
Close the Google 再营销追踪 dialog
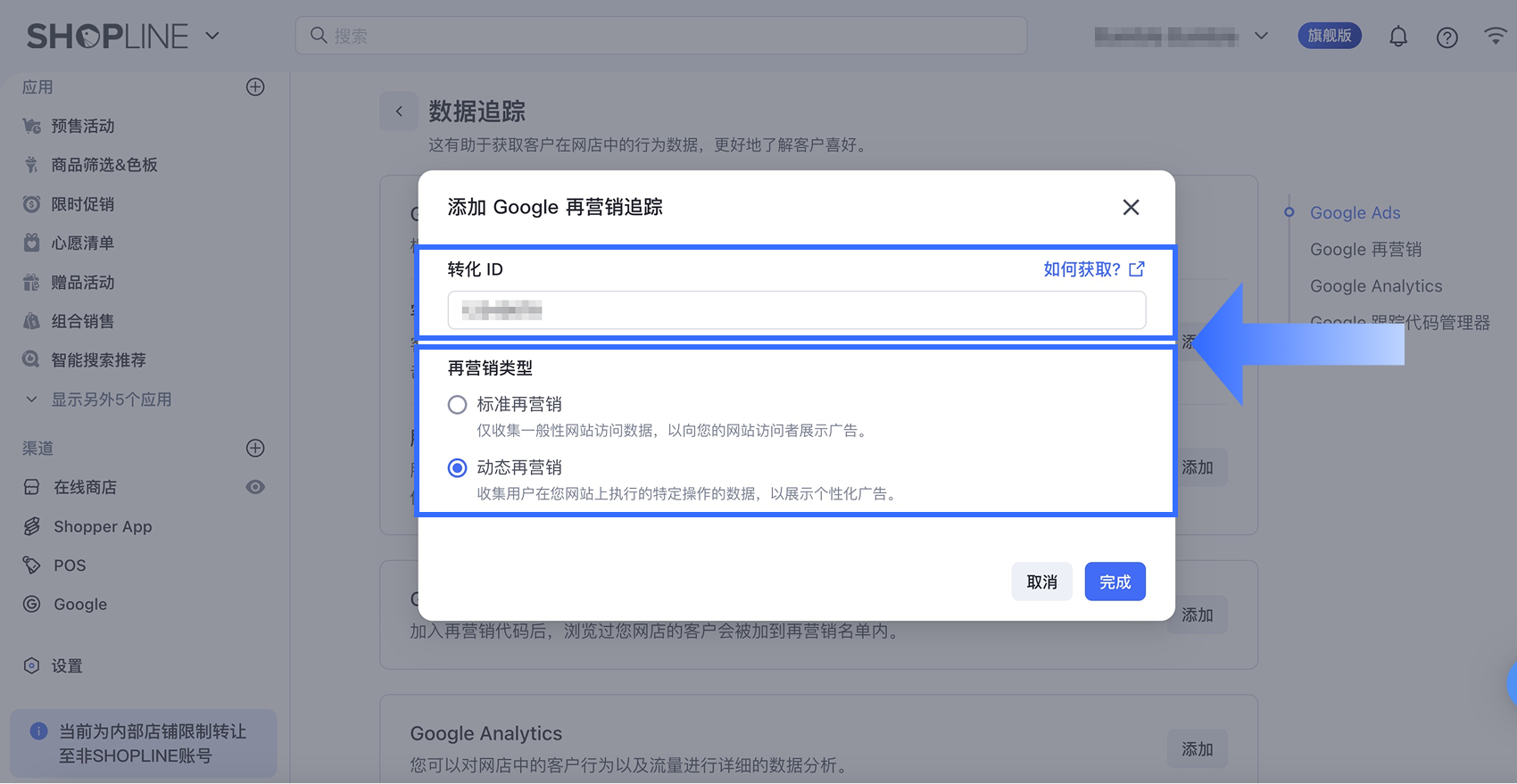click(x=1131, y=207)
